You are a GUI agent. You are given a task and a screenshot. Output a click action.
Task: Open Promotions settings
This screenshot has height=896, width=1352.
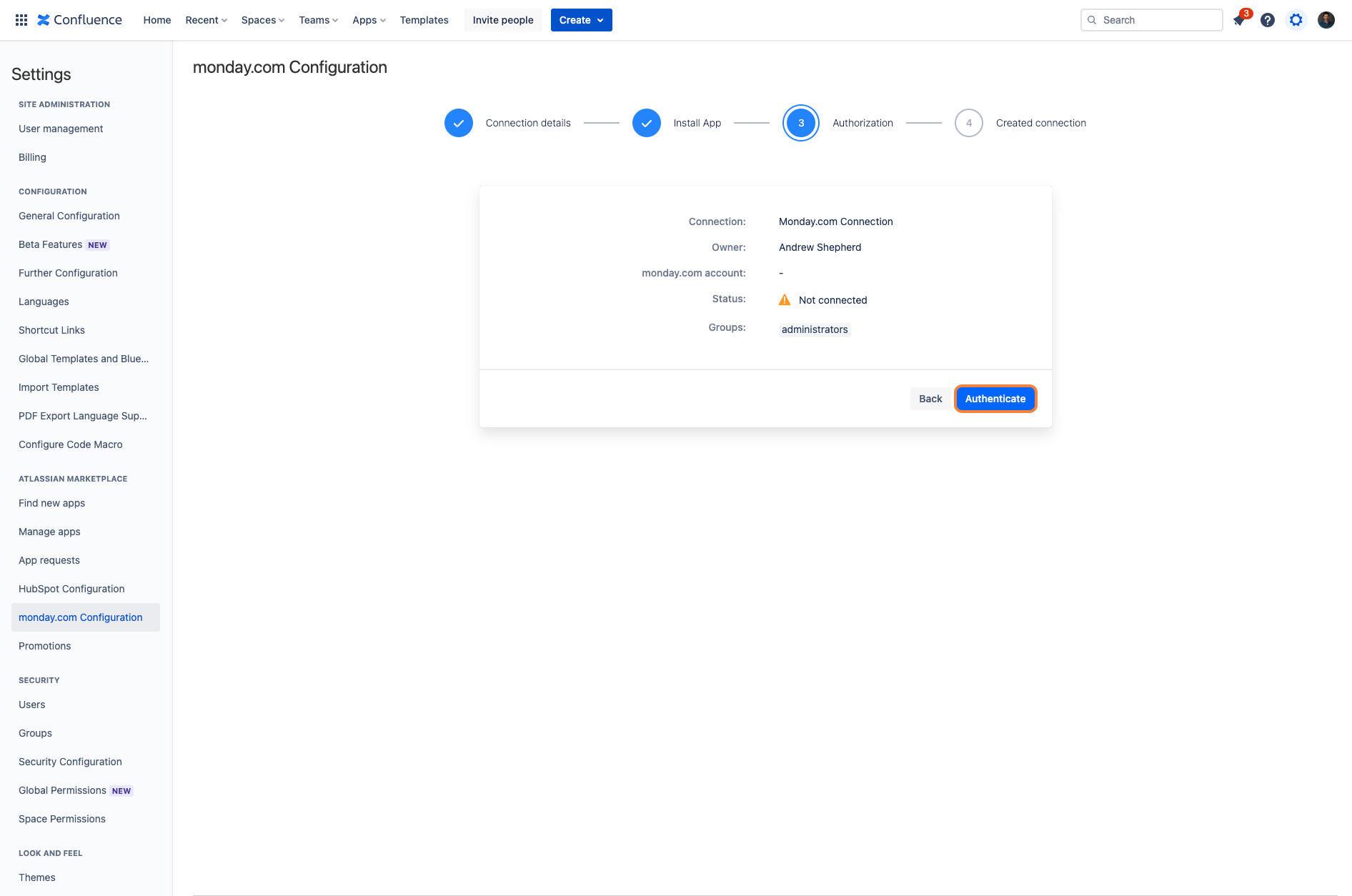86,646
